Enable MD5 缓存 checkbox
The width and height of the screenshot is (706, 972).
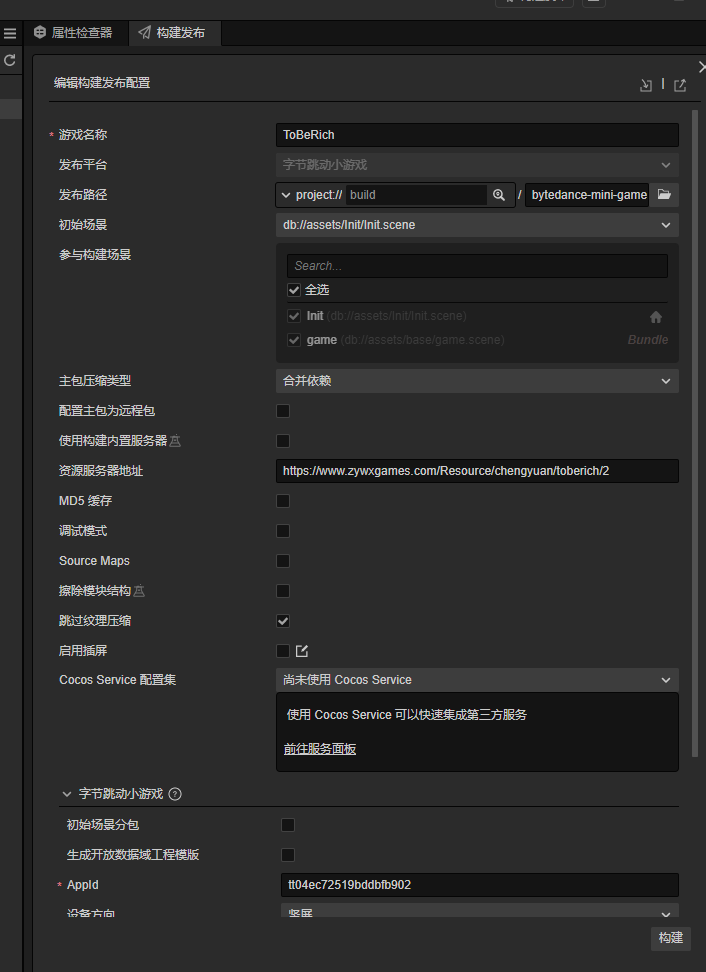[283, 501]
